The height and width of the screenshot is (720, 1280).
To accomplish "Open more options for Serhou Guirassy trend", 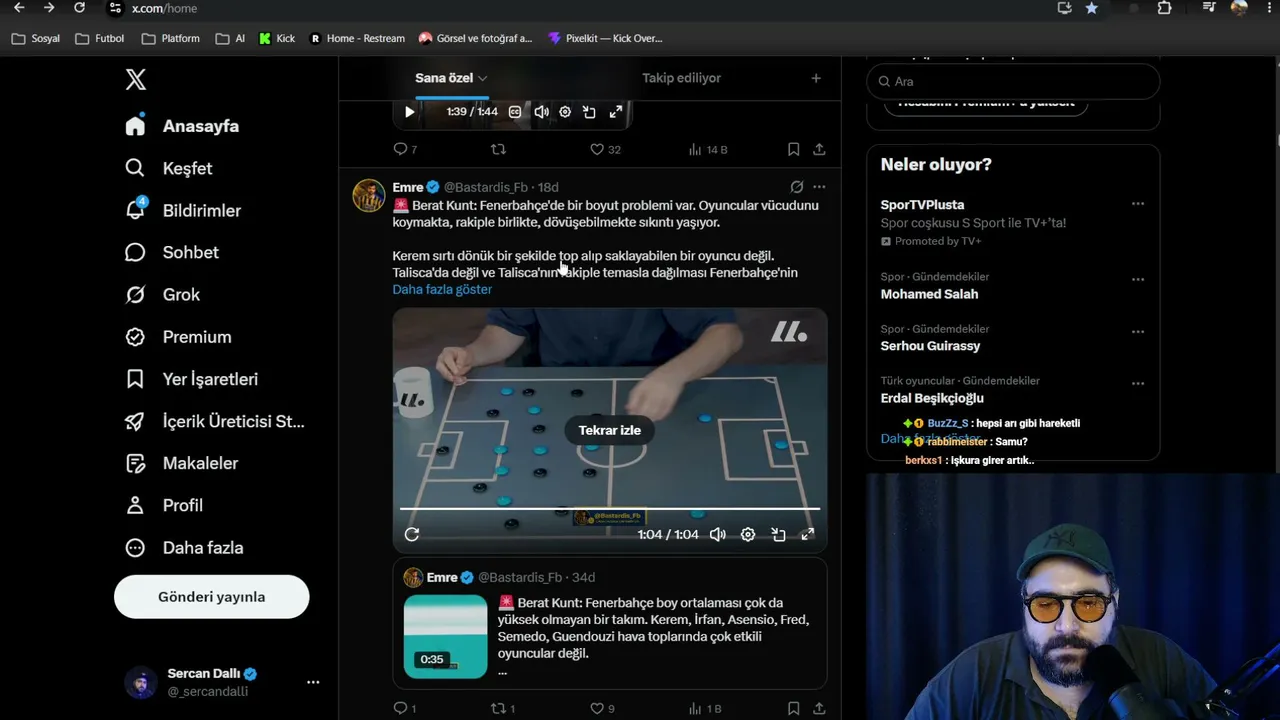I will (x=1137, y=331).
